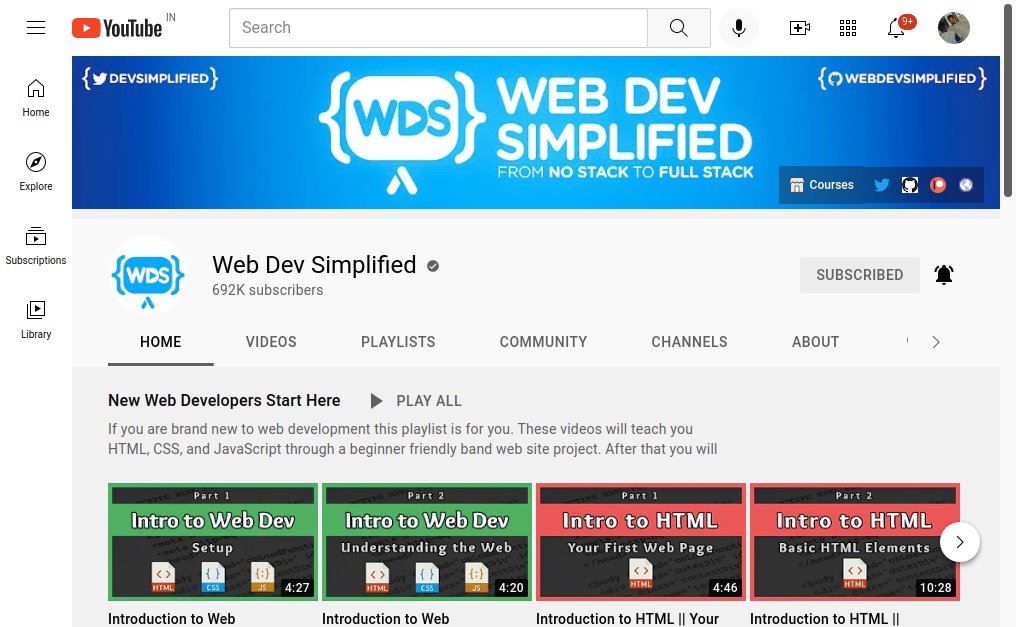Open the Intro to HTML Part 1 thumbnail
Screen dimensions: 1016x627
point(640,541)
